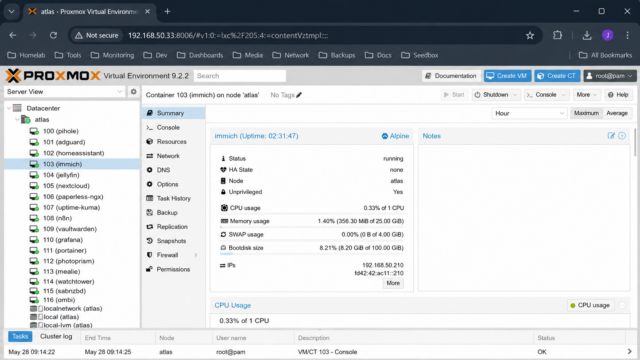Screen dimensions: 640x360
Task: Collapse the atlas node tree
Action: coord(17,119)
